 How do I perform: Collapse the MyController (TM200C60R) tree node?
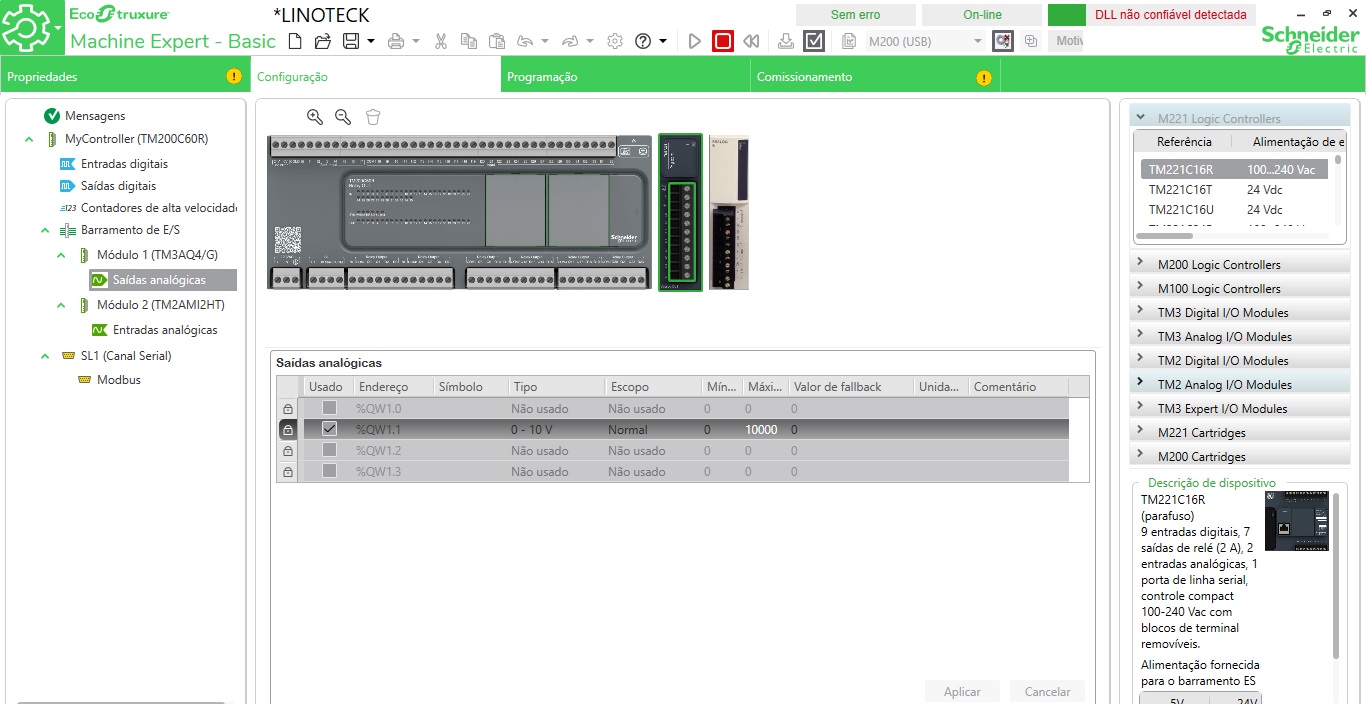pos(29,139)
